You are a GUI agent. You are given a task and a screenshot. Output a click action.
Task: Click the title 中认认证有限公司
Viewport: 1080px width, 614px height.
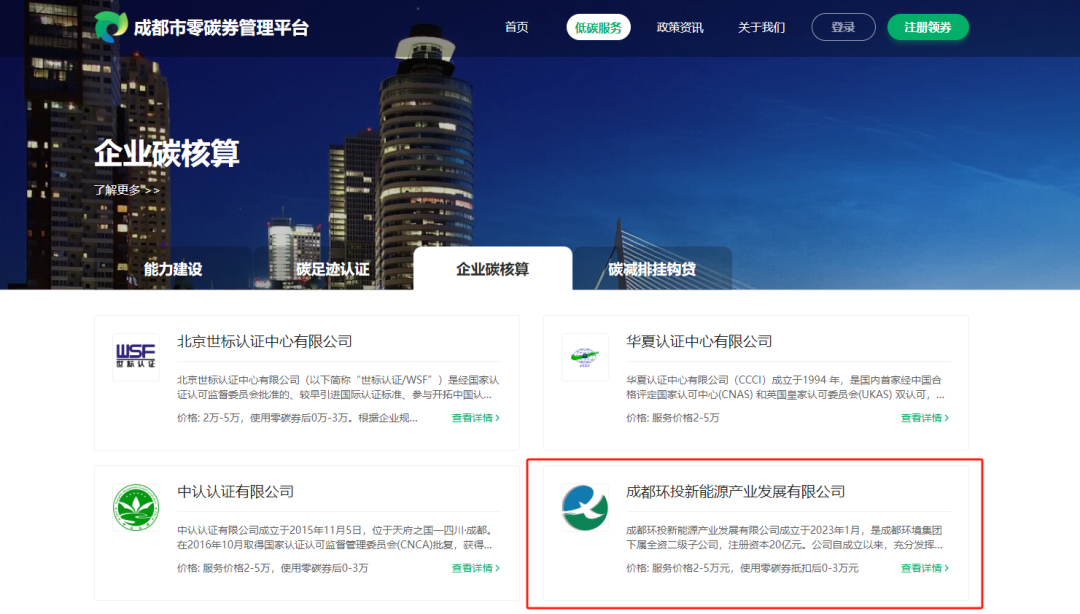(236, 491)
